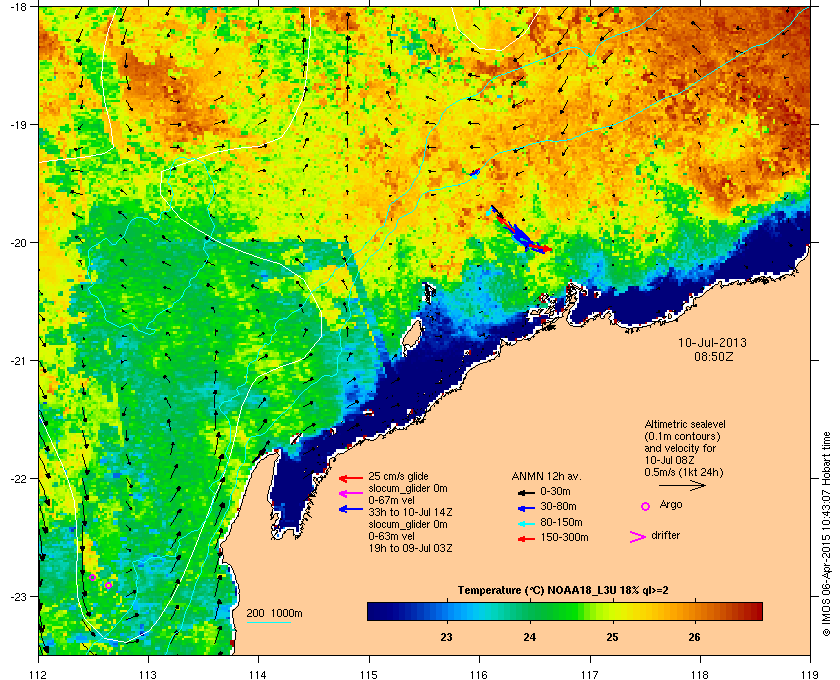Click the 0.5m/s velocity scale arrow
840x680 pixels.
[x=682, y=486]
